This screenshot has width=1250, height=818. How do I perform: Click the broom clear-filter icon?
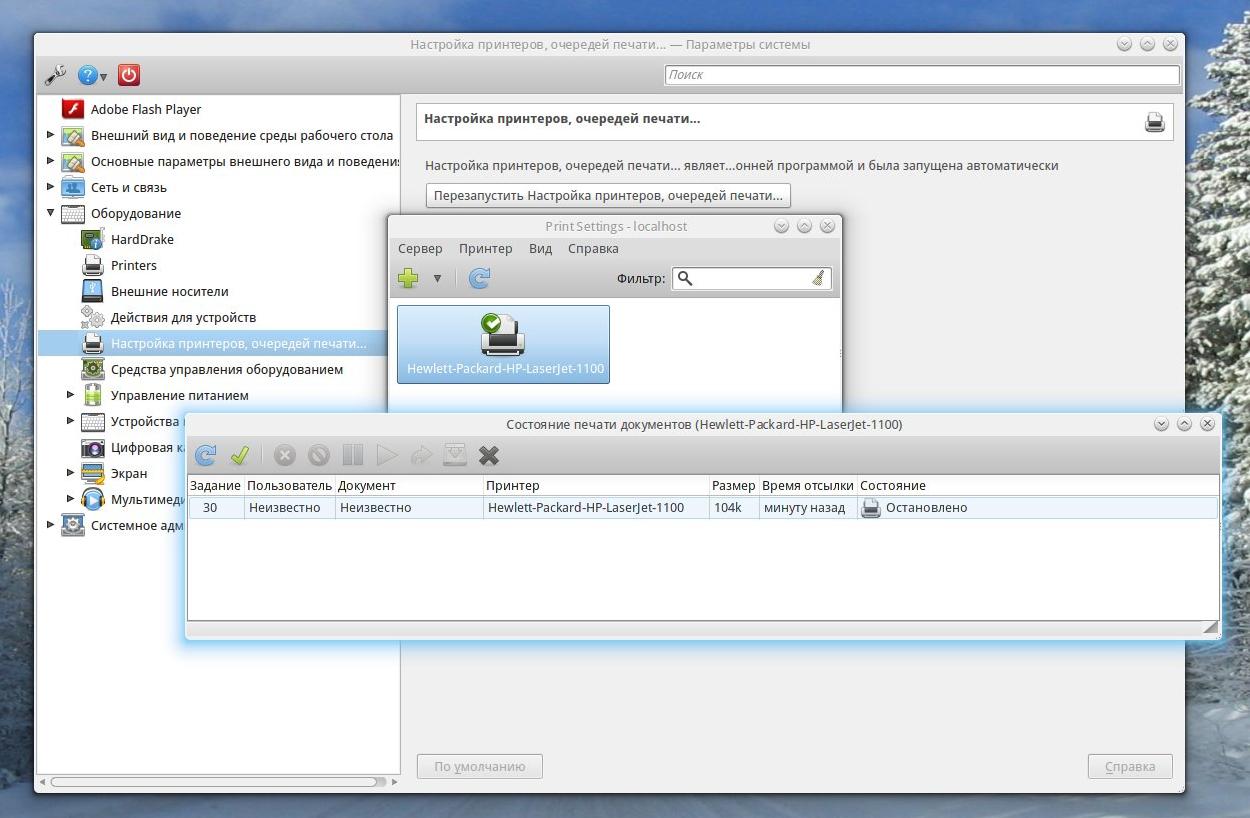tap(819, 278)
